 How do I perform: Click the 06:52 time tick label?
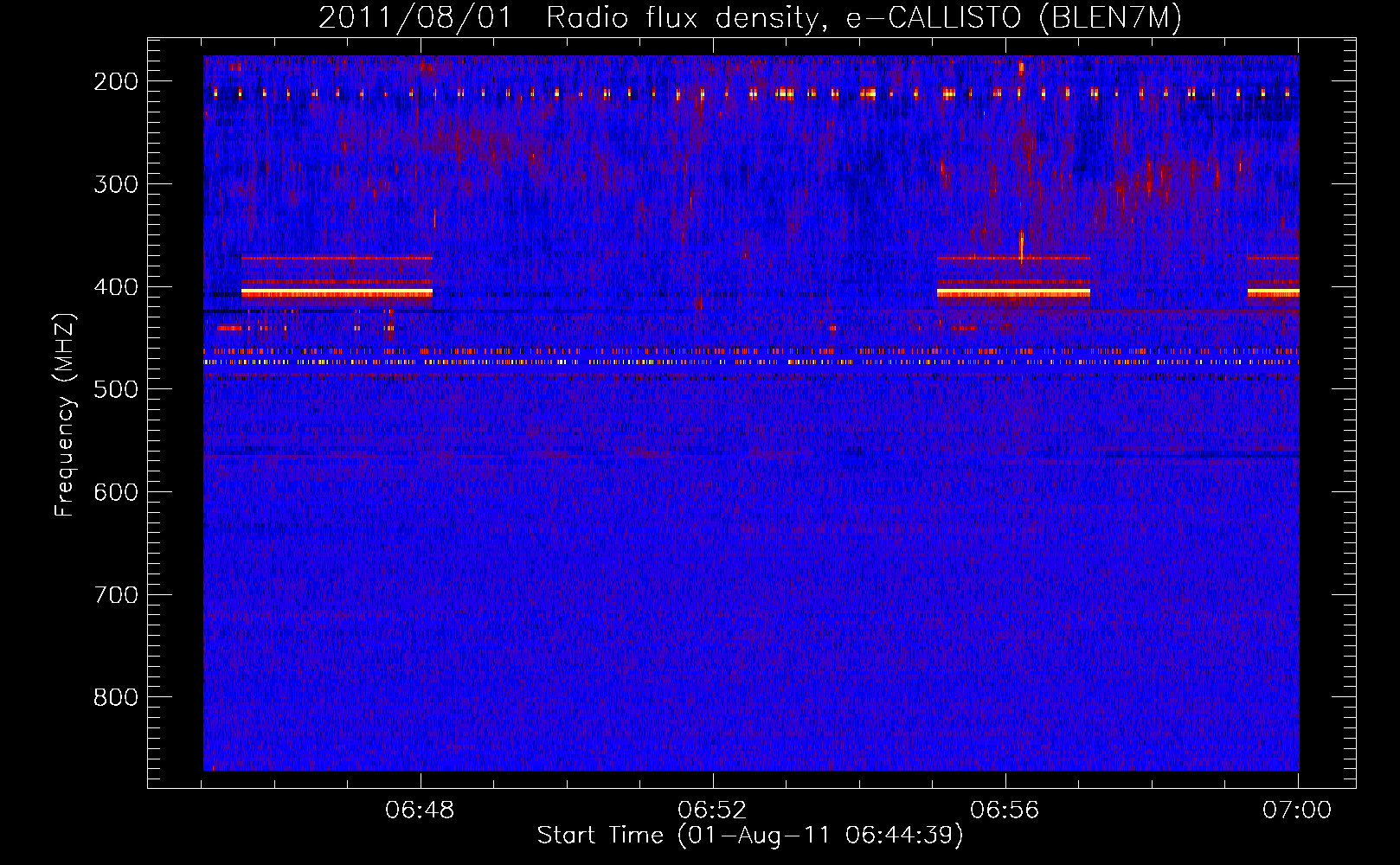click(713, 811)
